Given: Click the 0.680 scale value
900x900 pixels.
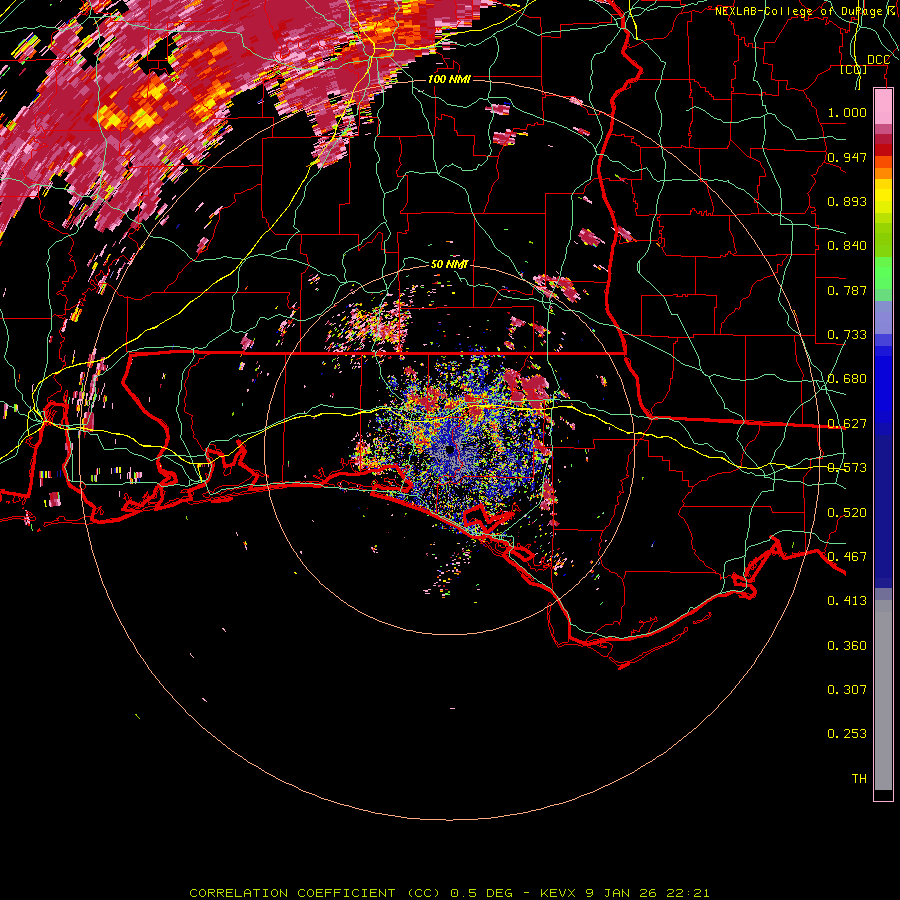Looking at the screenshot, I should point(847,379).
